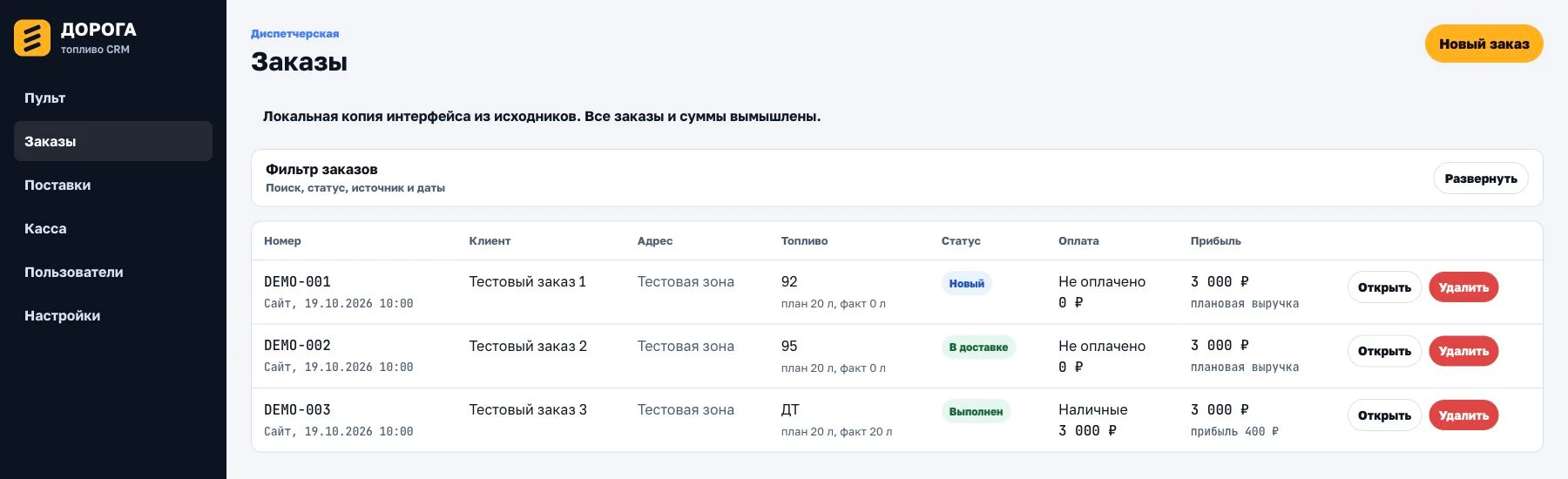
Task: Click the Статус column header
Action: [961, 240]
